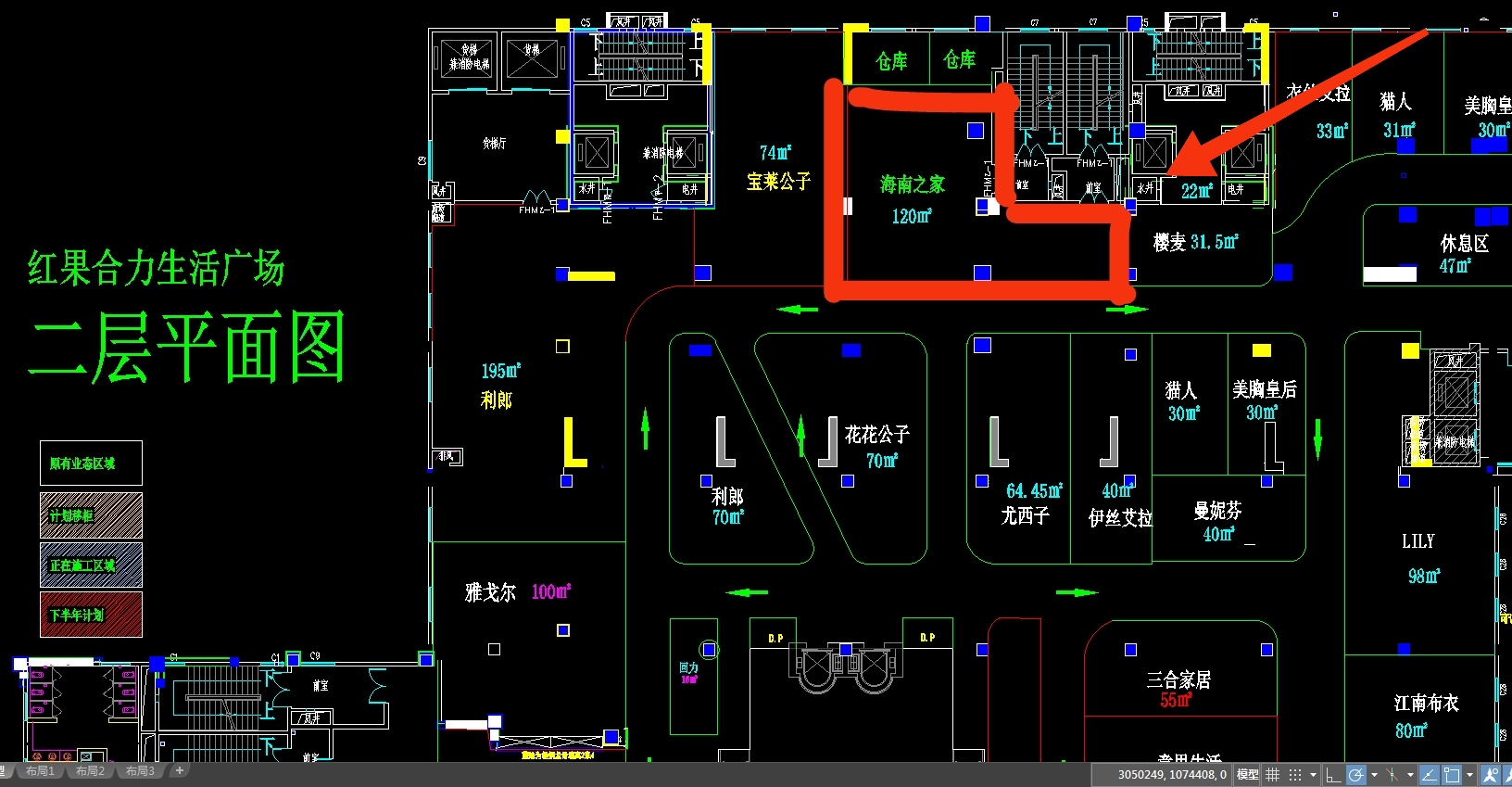Screen dimensions: 1512x787
Task: Click the isometric drafting crosshair icon
Action: click(1392, 775)
